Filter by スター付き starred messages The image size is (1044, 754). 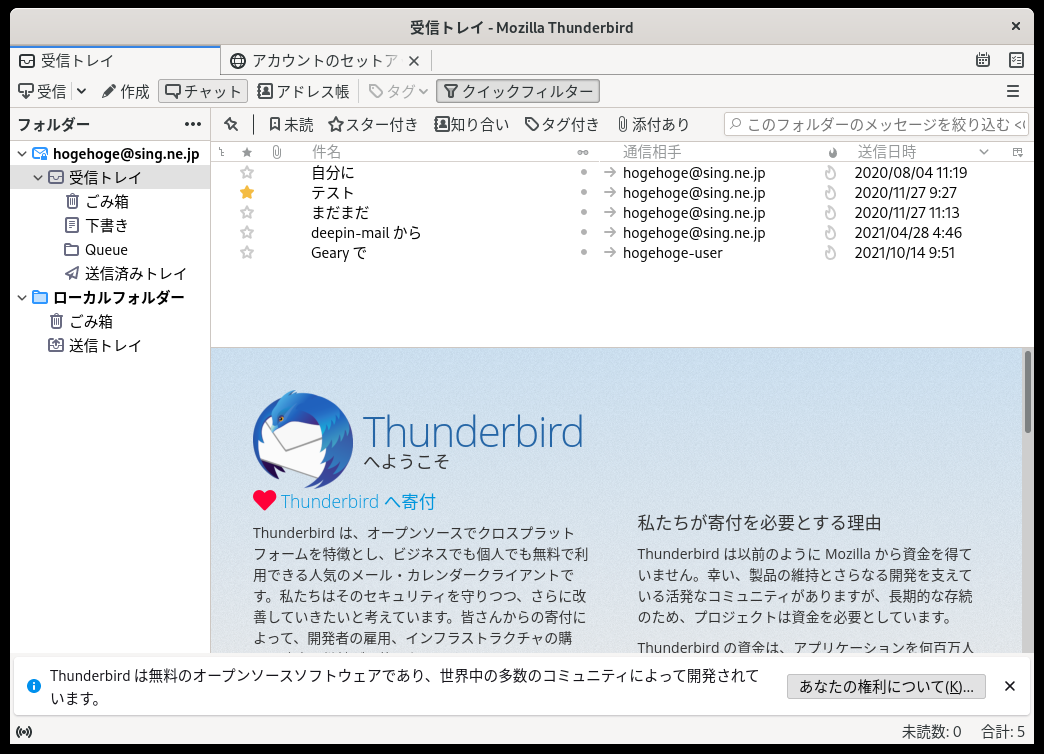[373, 125]
